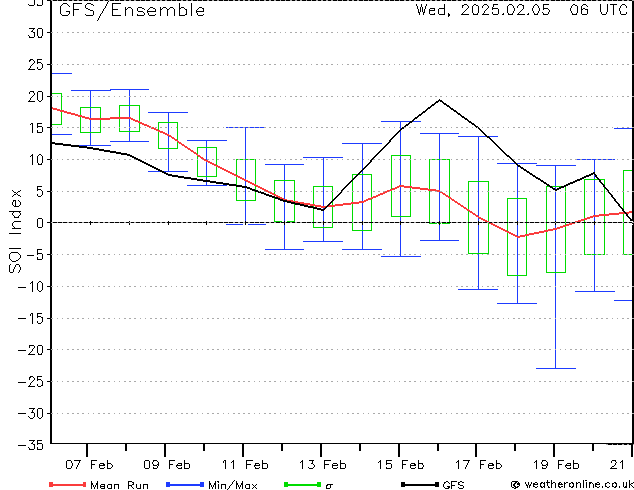Click the GFS/Ensemble chart title
This screenshot has height=490, width=634.
pos(132,11)
